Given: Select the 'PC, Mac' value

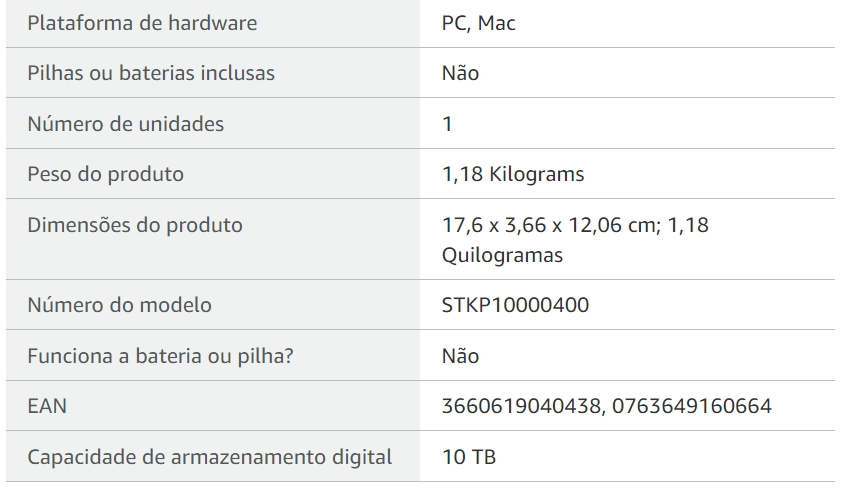Looking at the screenshot, I should click(479, 23).
